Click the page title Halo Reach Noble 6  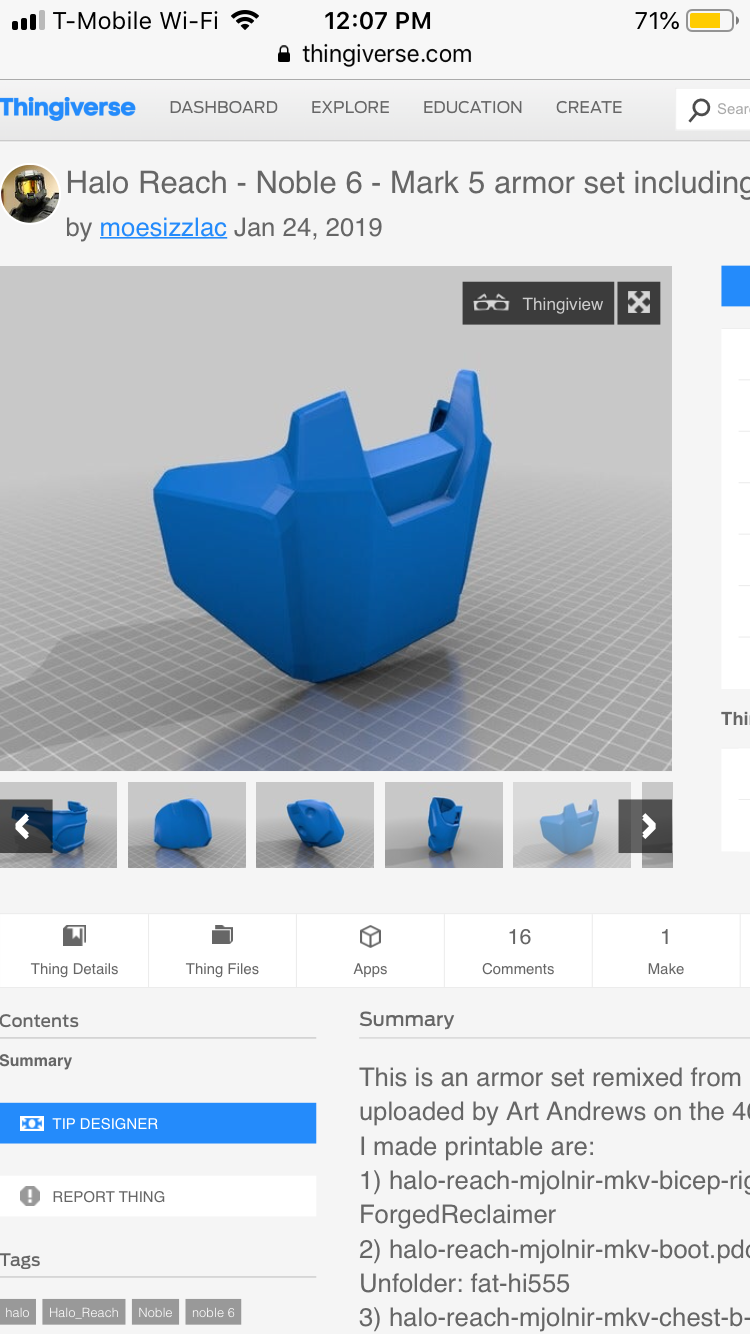click(408, 183)
